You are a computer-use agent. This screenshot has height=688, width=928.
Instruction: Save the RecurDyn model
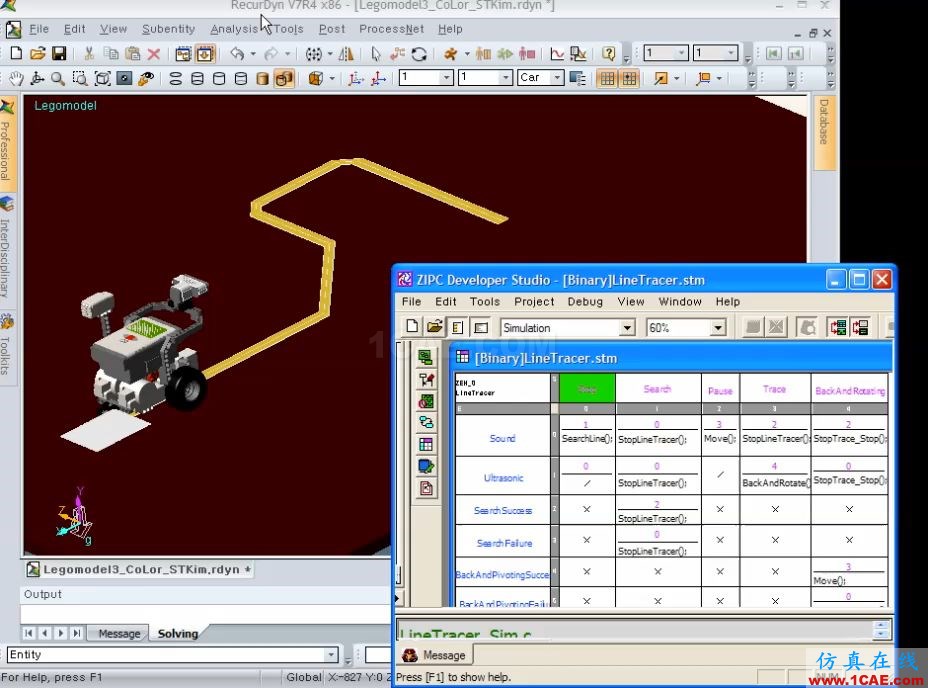click(x=59, y=54)
